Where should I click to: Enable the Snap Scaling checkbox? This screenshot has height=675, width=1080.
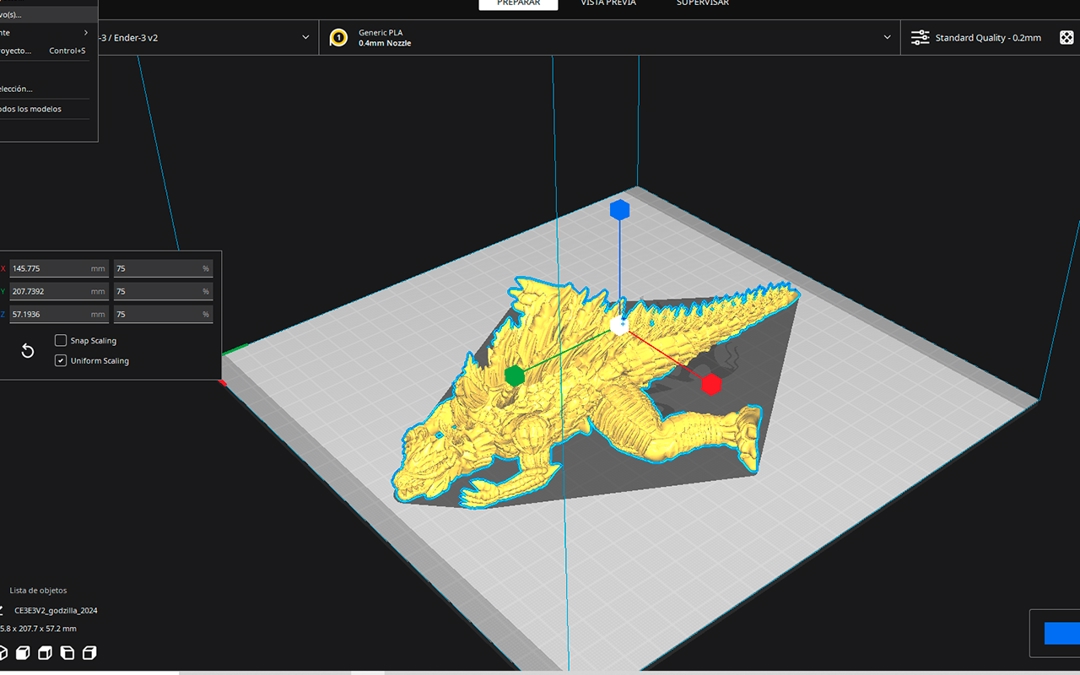[61, 341]
